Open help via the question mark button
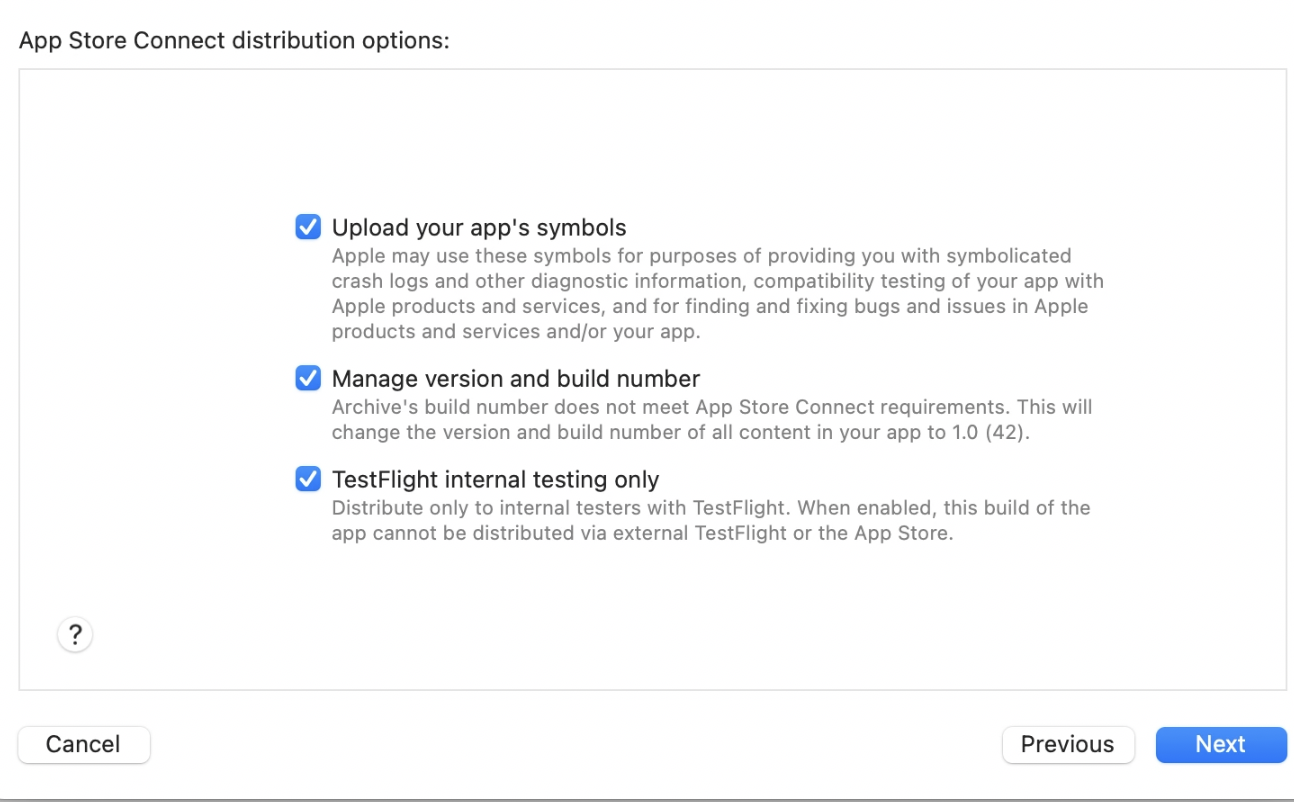Viewport: 1294px width, 802px height. 75,634
